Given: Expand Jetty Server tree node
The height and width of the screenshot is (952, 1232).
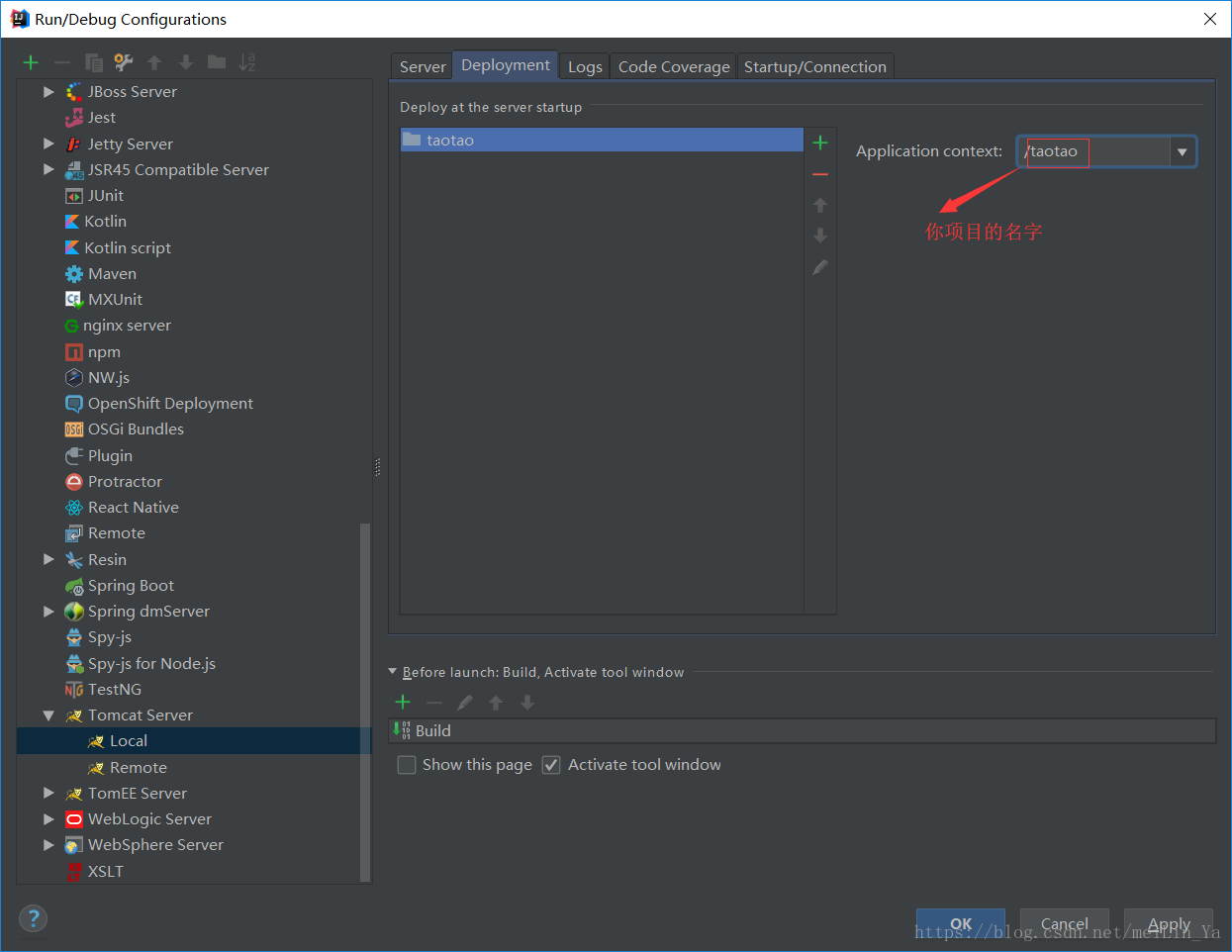Looking at the screenshot, I should point(48,143).
